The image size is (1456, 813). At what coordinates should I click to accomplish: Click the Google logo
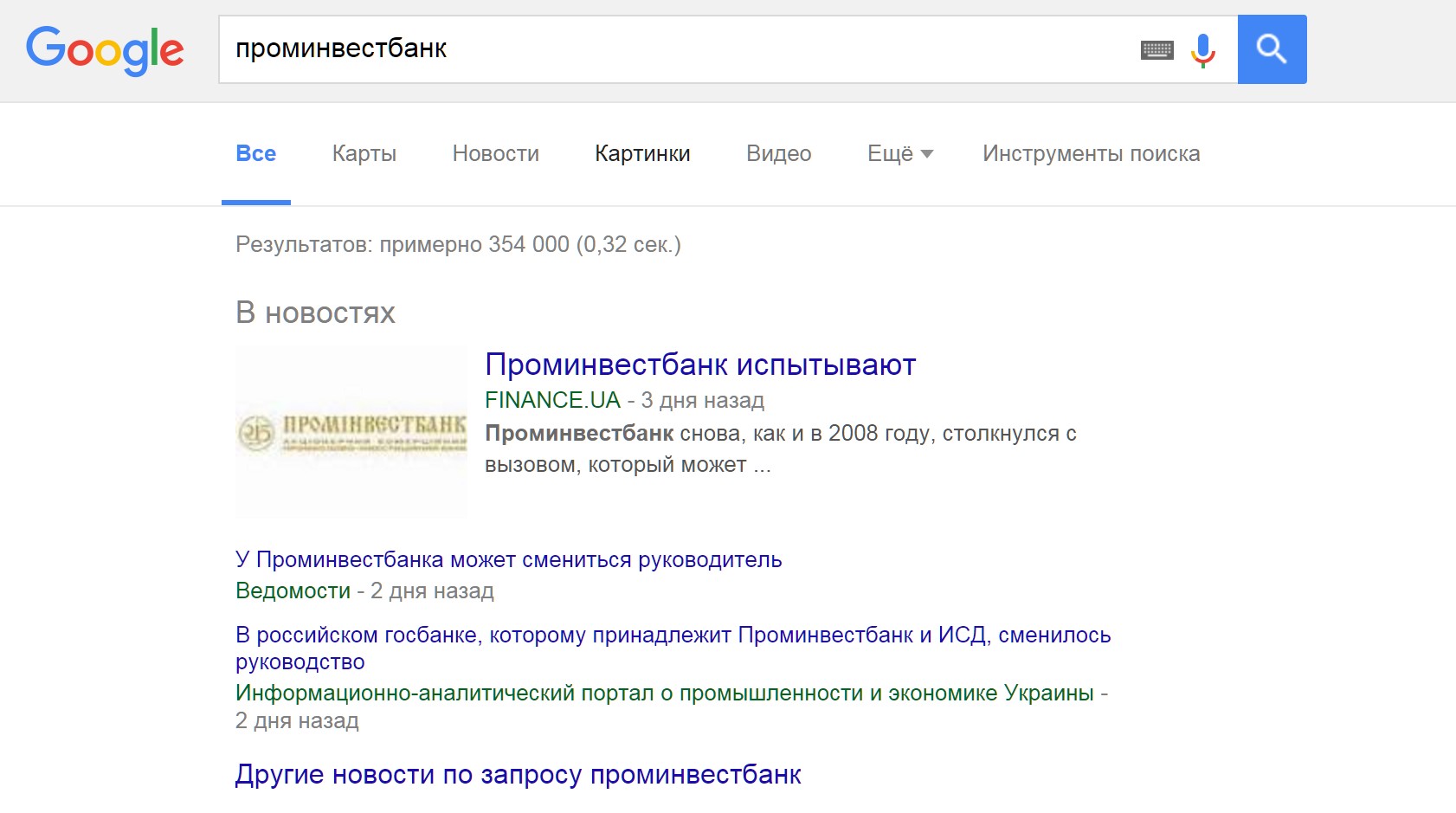tap(105, 49)
